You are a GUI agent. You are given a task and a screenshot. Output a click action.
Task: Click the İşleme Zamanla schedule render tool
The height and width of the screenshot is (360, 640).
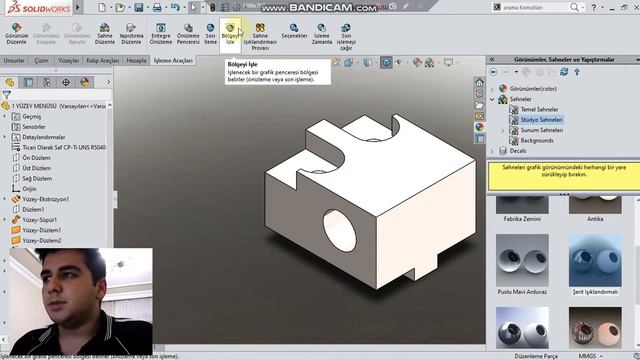point(322,33)
